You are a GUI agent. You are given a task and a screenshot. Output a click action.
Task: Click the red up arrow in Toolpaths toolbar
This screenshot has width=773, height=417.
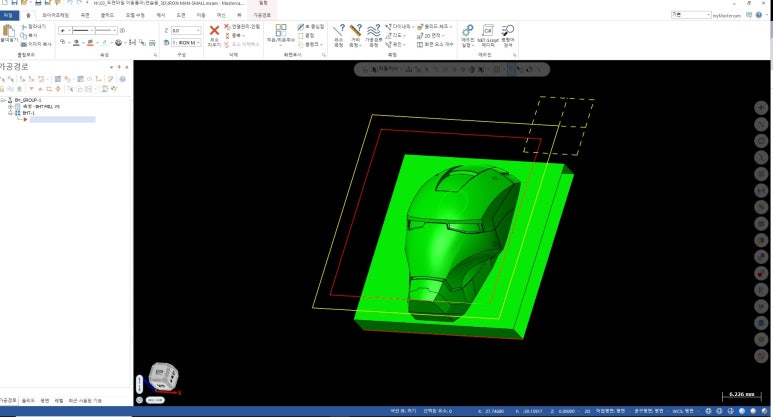coord(40,89)
